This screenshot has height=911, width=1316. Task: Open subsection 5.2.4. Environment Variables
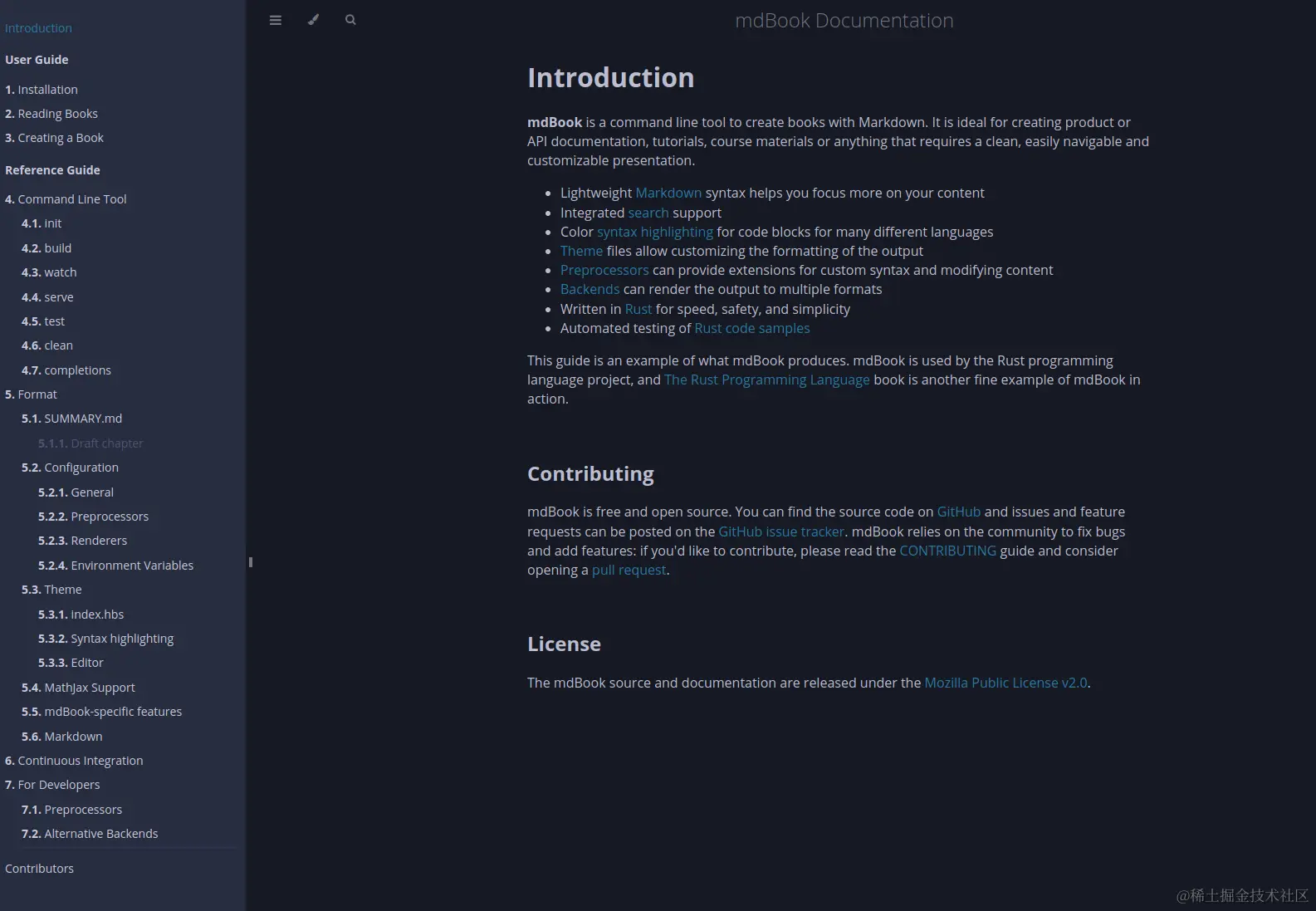pos(115,566)
